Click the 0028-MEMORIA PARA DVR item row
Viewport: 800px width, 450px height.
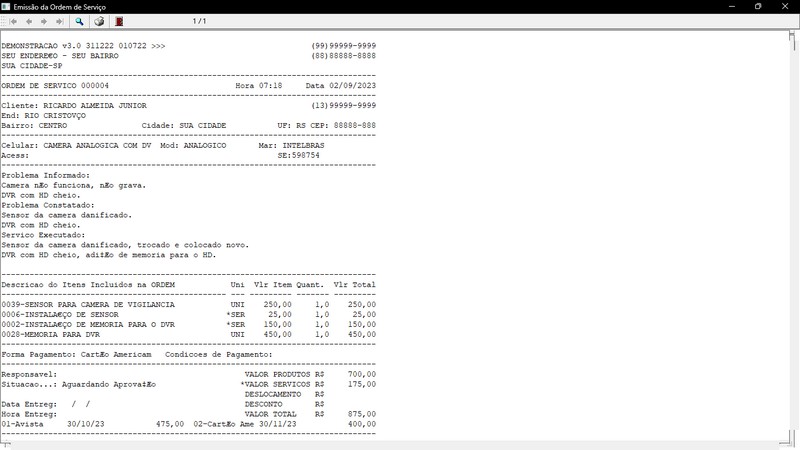point(64,335)
